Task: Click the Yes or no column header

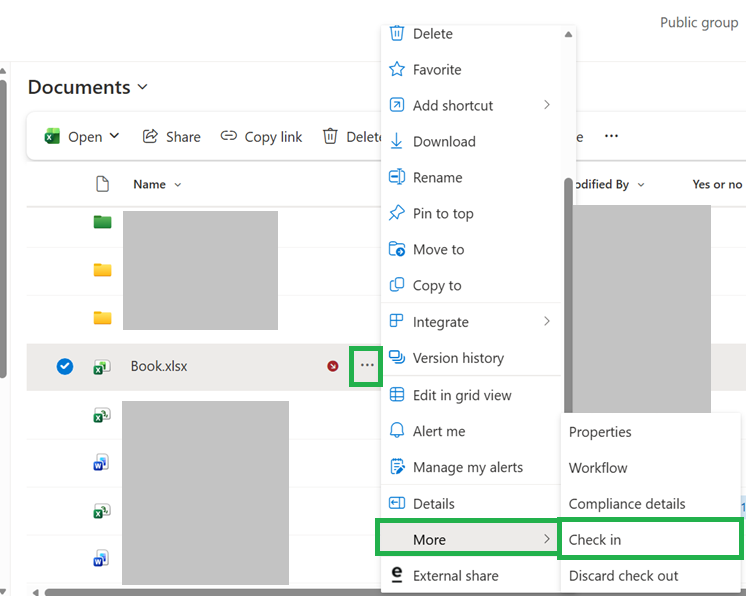Action: (717, 185)
